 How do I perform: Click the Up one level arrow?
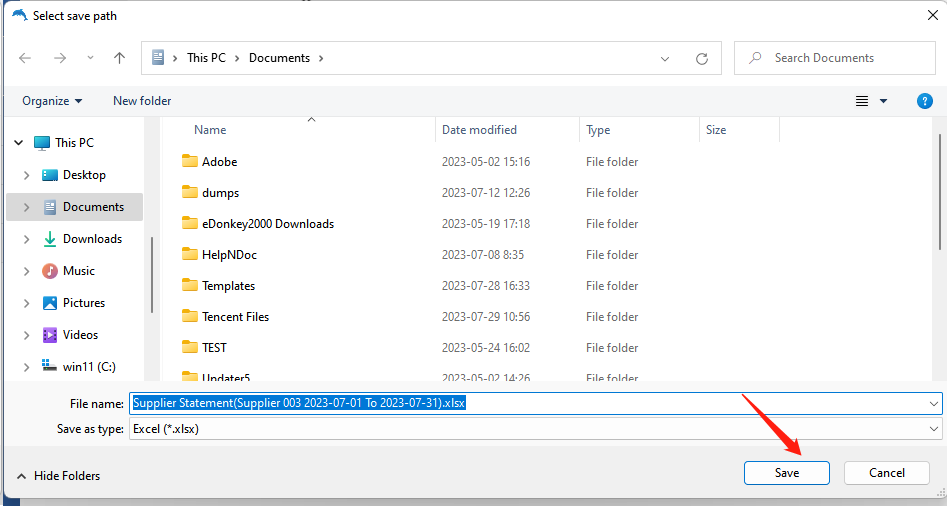click(119, 58)
